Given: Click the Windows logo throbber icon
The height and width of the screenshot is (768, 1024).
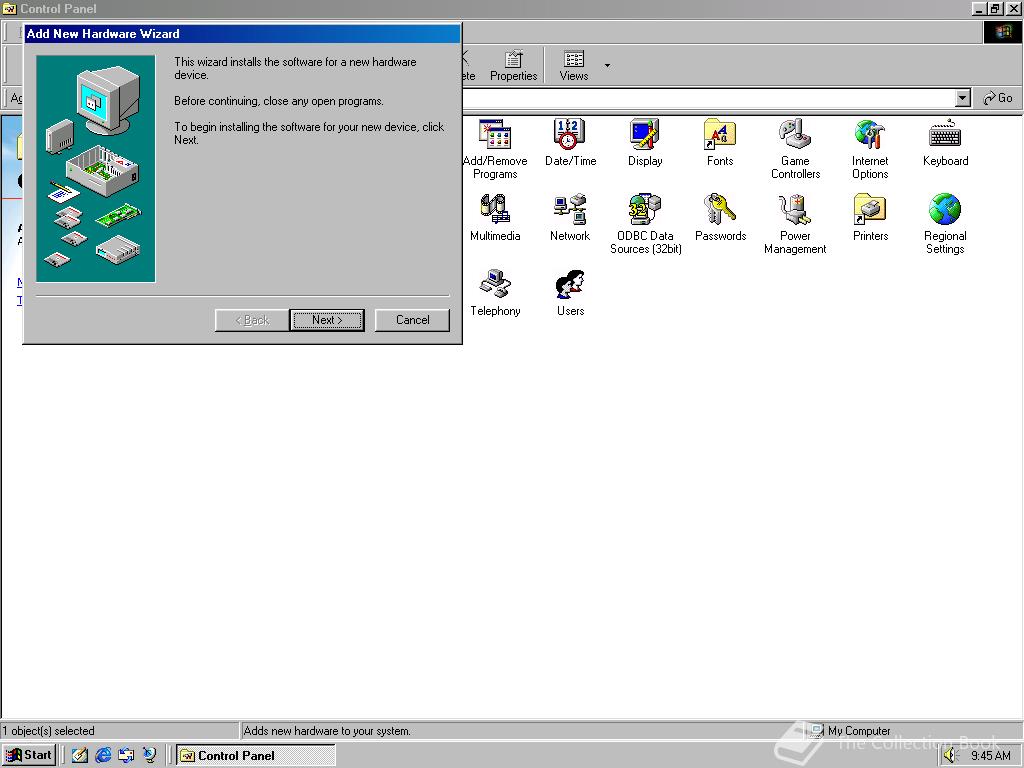Looking at the screenshot, I should click(1002, 32).
